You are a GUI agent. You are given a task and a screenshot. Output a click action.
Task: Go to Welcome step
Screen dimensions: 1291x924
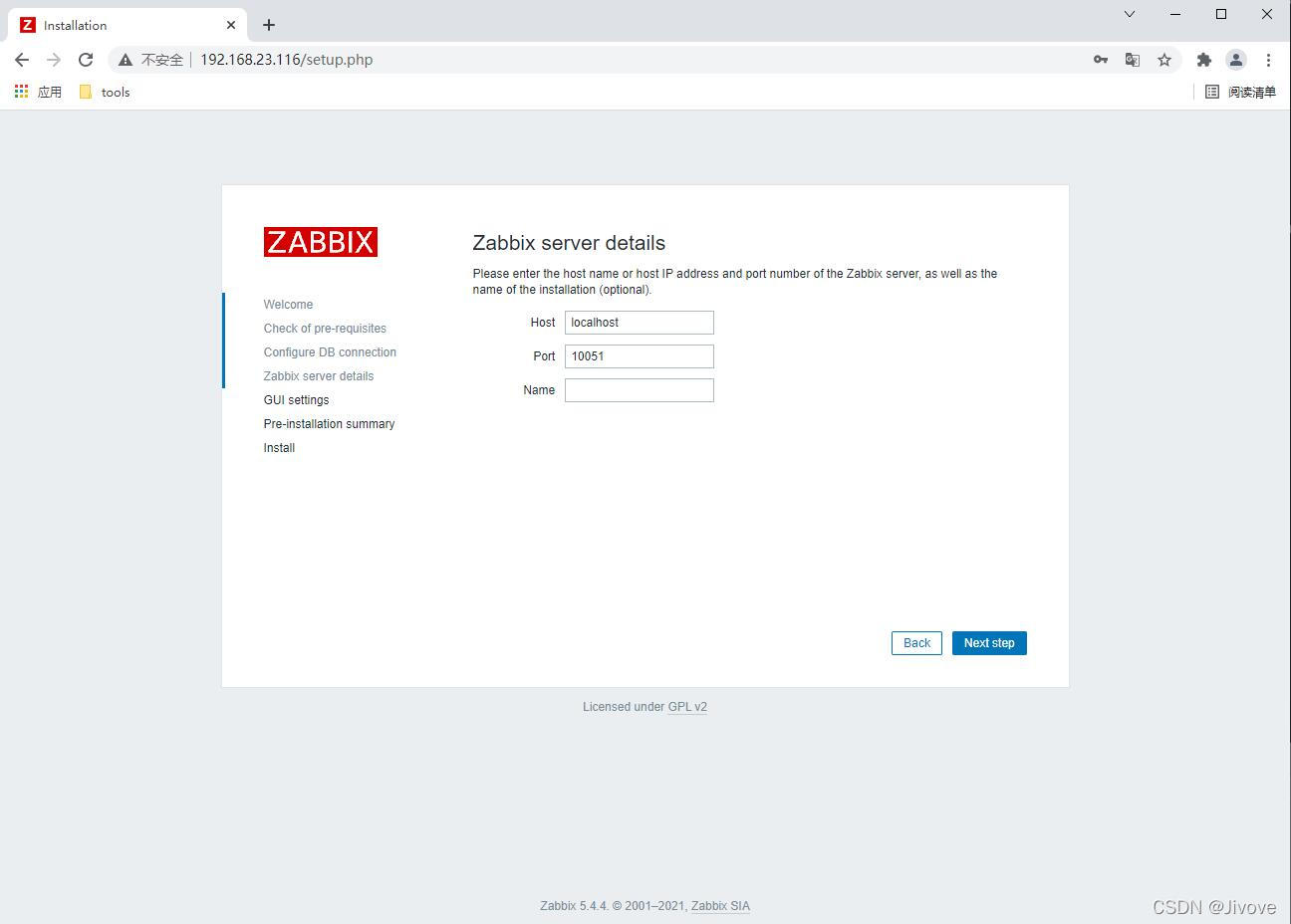(x=288, y=305)
